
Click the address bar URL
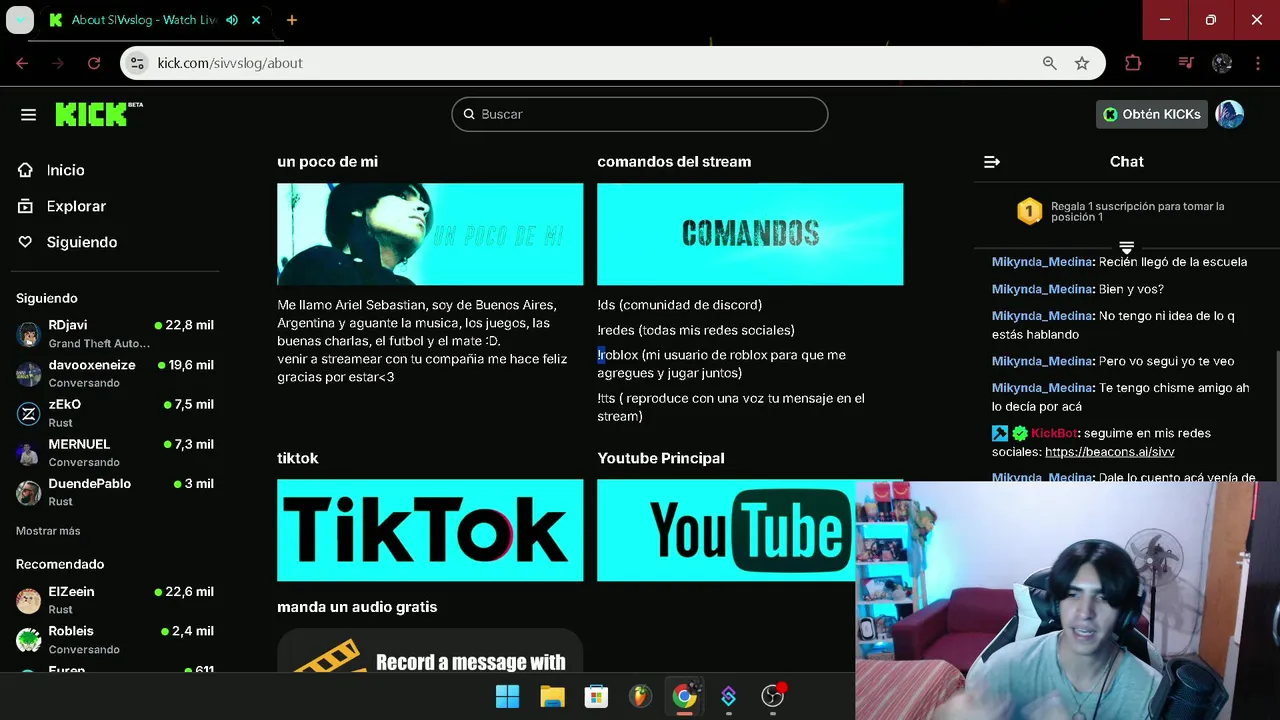pyautogui.click(x=230, y=63)
